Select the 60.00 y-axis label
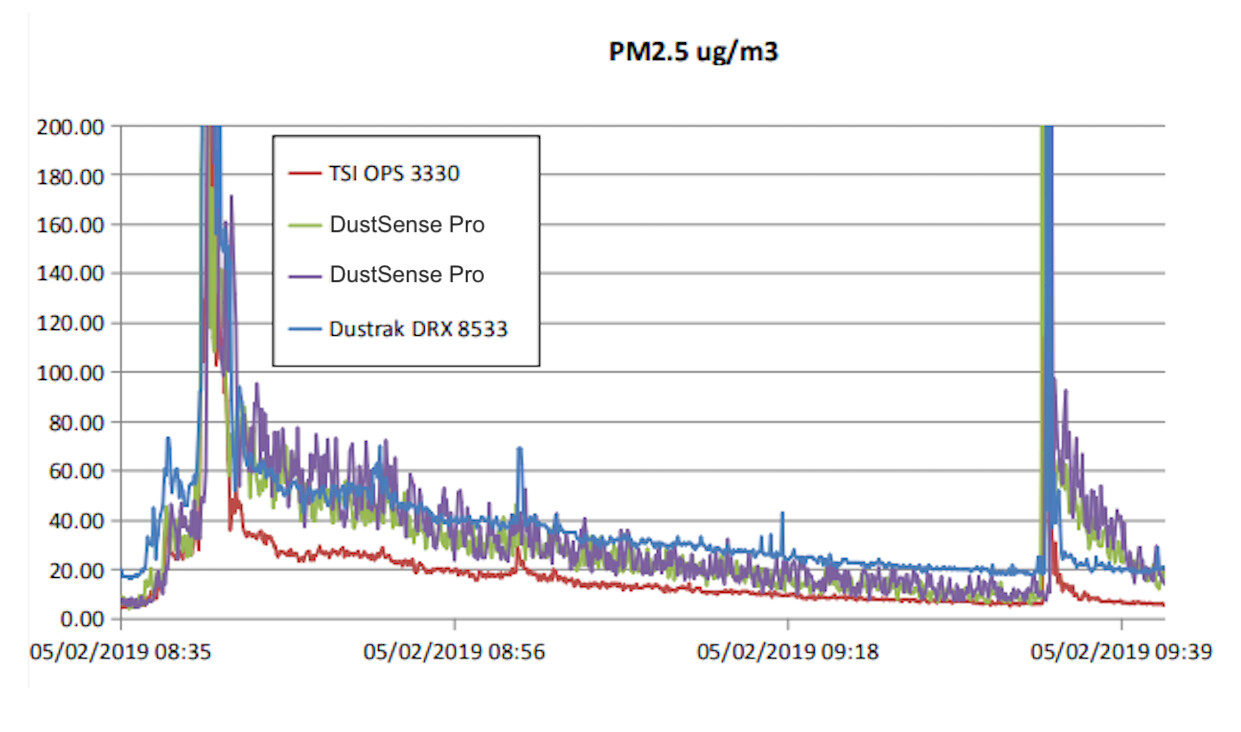The height and width of the screenshot is (732, 1241). click(77, 472)
